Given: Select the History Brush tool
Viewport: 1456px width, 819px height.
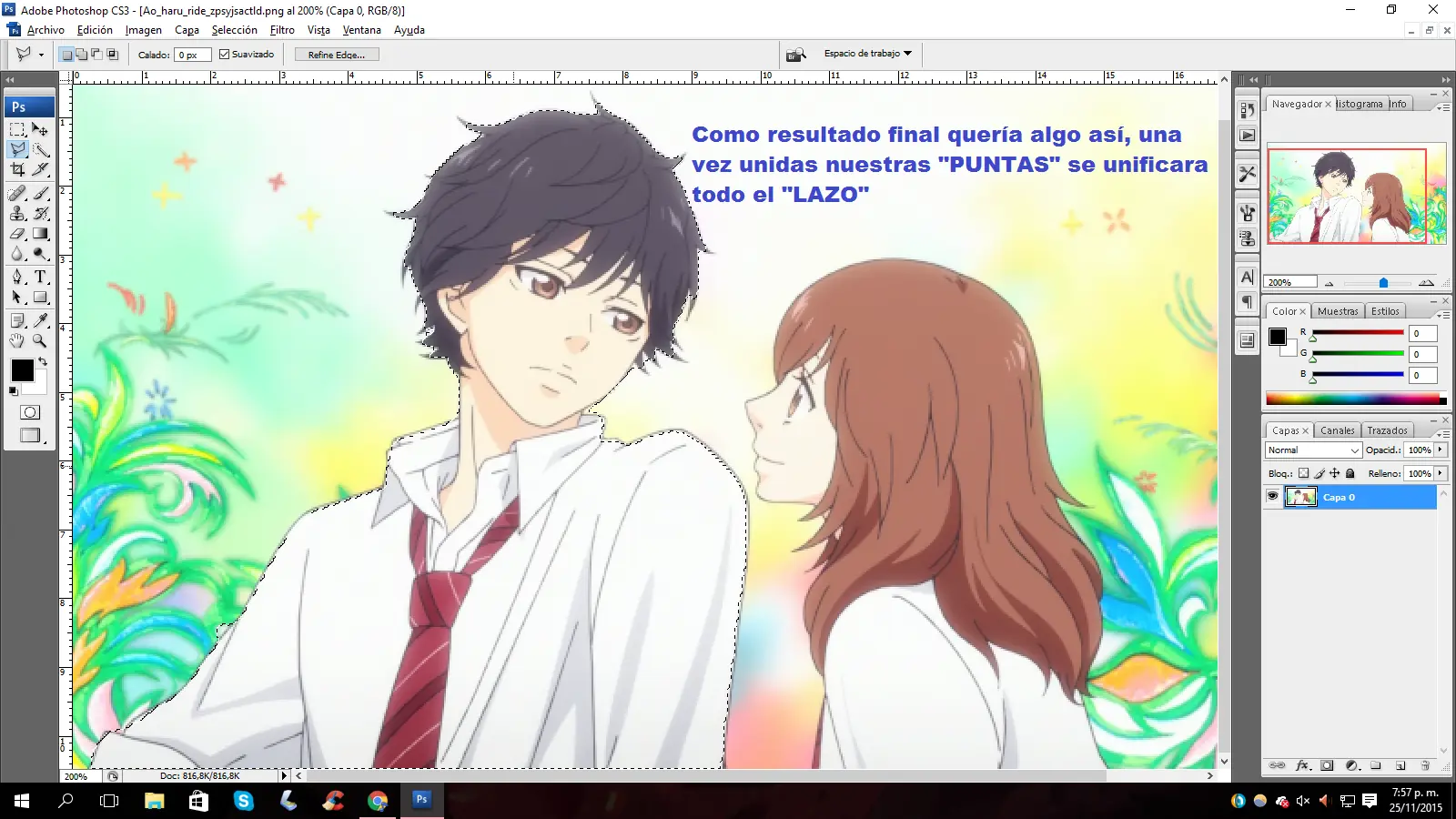Looking at the screenshot, I should coord(40,213).
